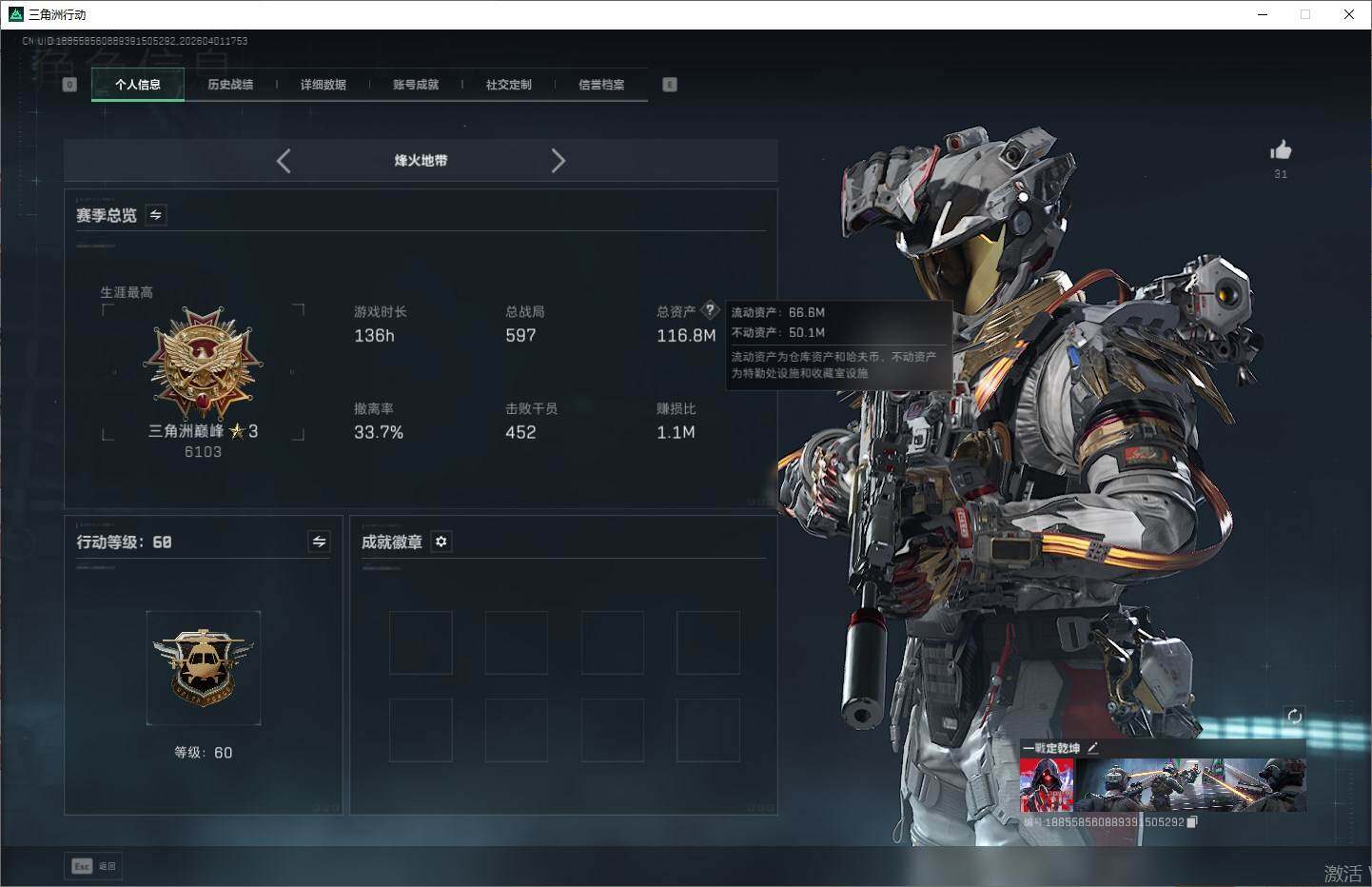Open the 详细数据 tab
The height and width of the screenshot is (887, 1372).
(x=323, y=85)
